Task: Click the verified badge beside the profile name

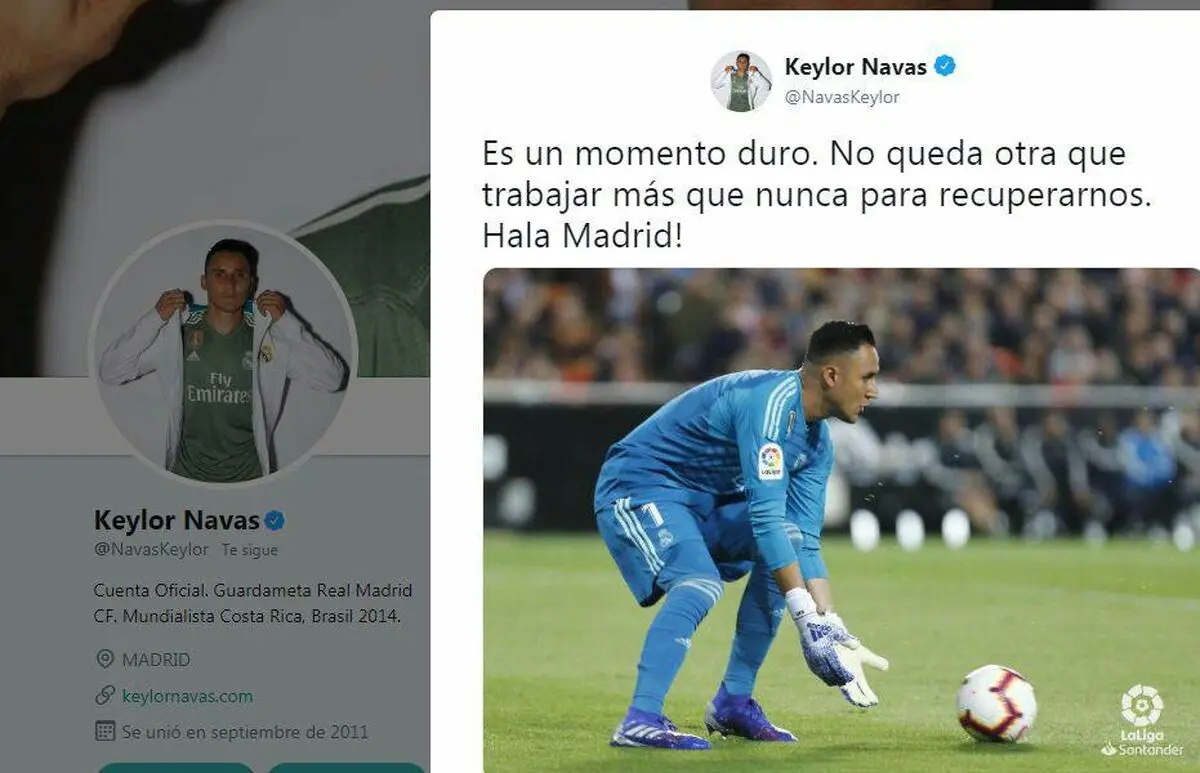Action: pyautogui.click(x=274, y=520)
